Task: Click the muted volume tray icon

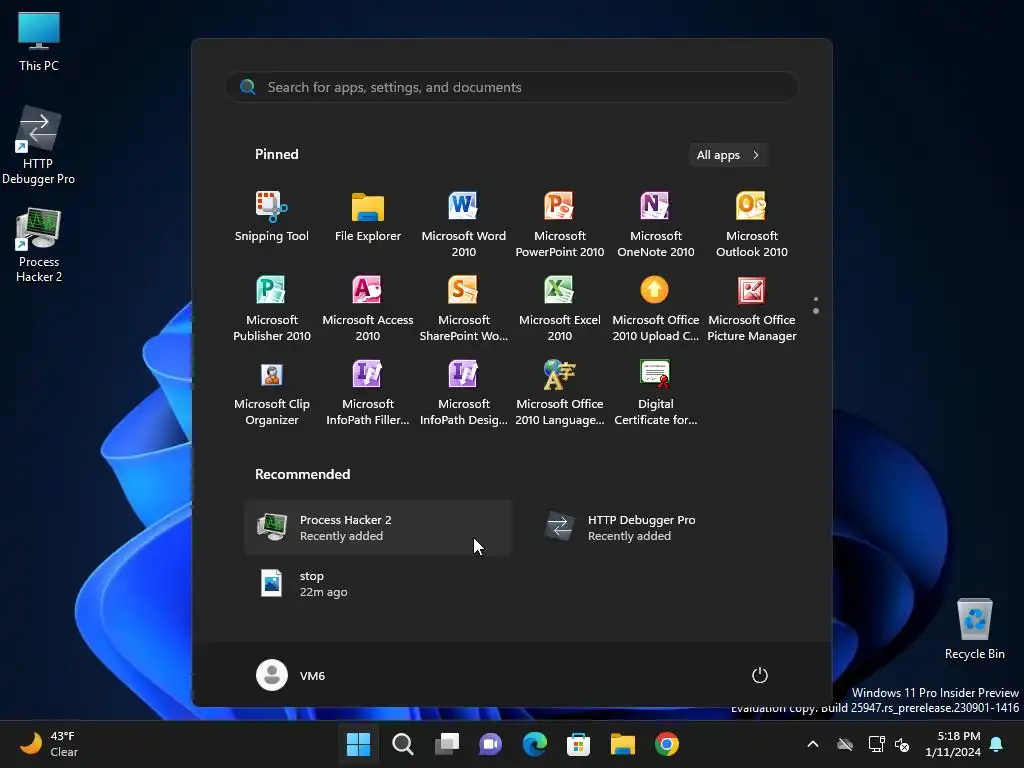Action: 902,744
